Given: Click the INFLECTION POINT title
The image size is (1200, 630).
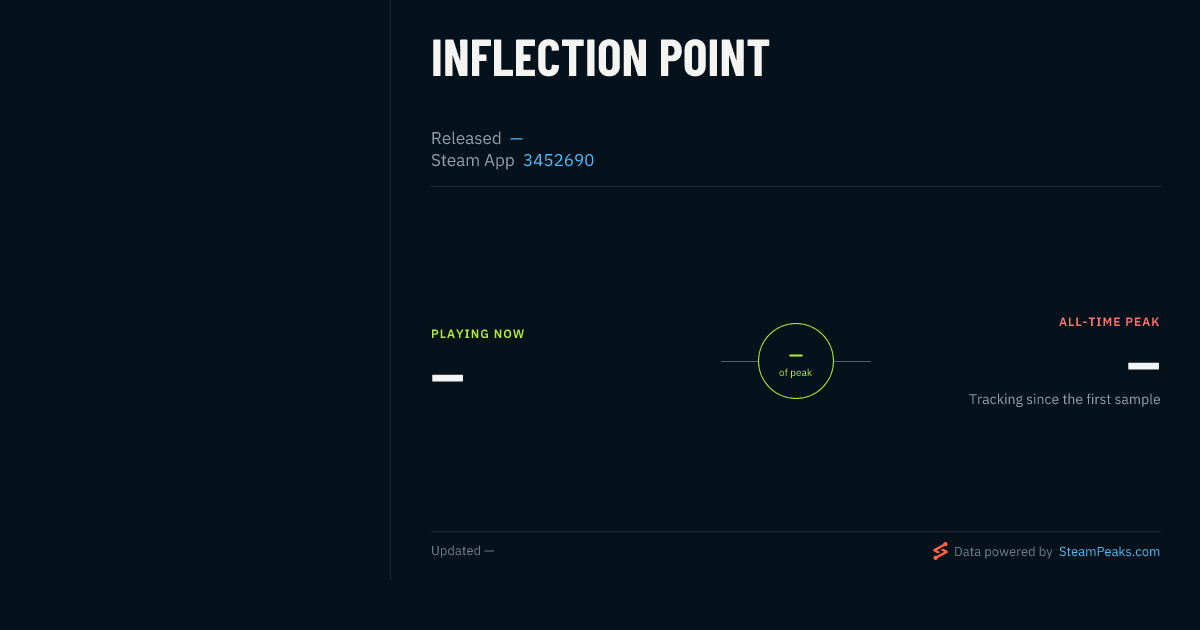Looking at the screenshot, I should pyautogui.click(x=600, y=58).
